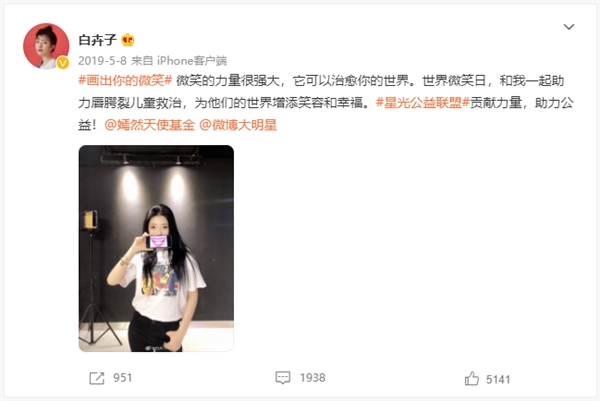Image resolution: width=600 pixels, height=401 pixels.
Task: Click the comment speech bubble icon
Action: 283,378
